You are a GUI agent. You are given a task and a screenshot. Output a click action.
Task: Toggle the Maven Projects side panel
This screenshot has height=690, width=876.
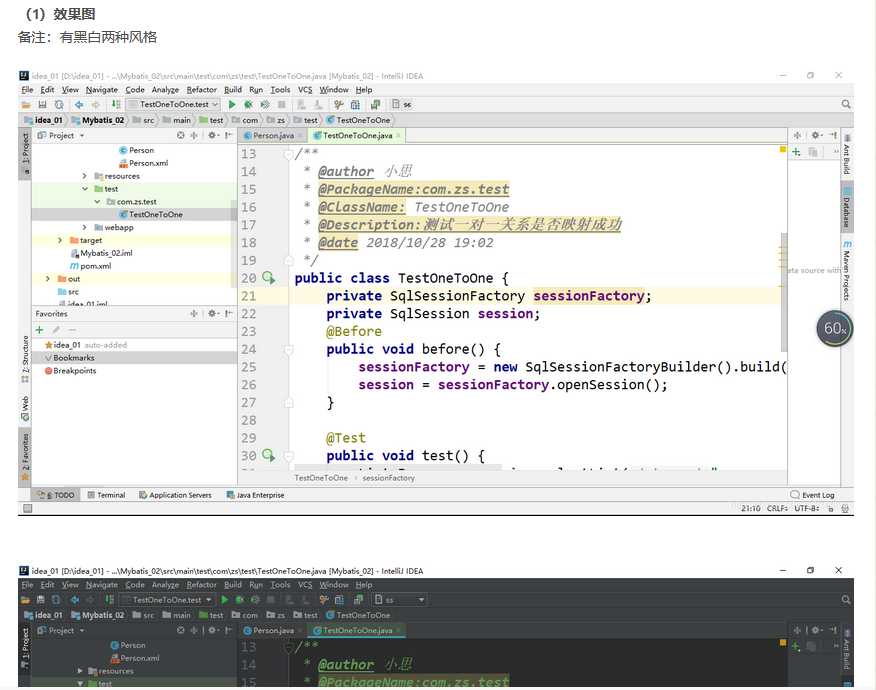click(x=847, y=270)
